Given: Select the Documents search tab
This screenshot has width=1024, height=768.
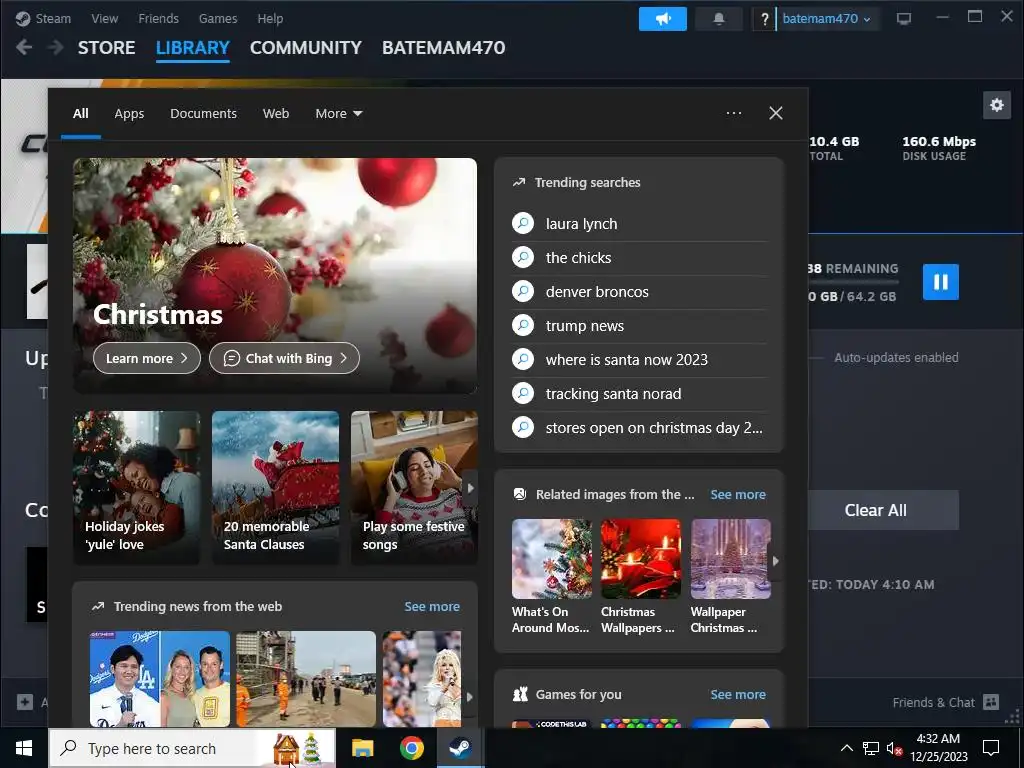Looking at the screenshot, I should point(203,114).
